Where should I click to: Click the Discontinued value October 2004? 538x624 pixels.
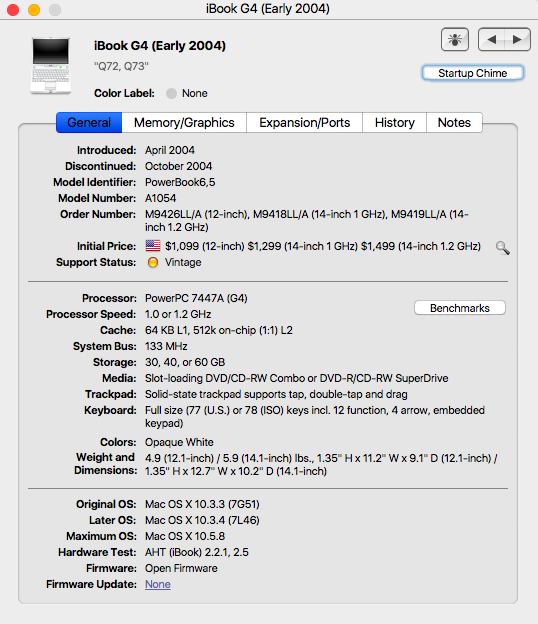[178, 166]
